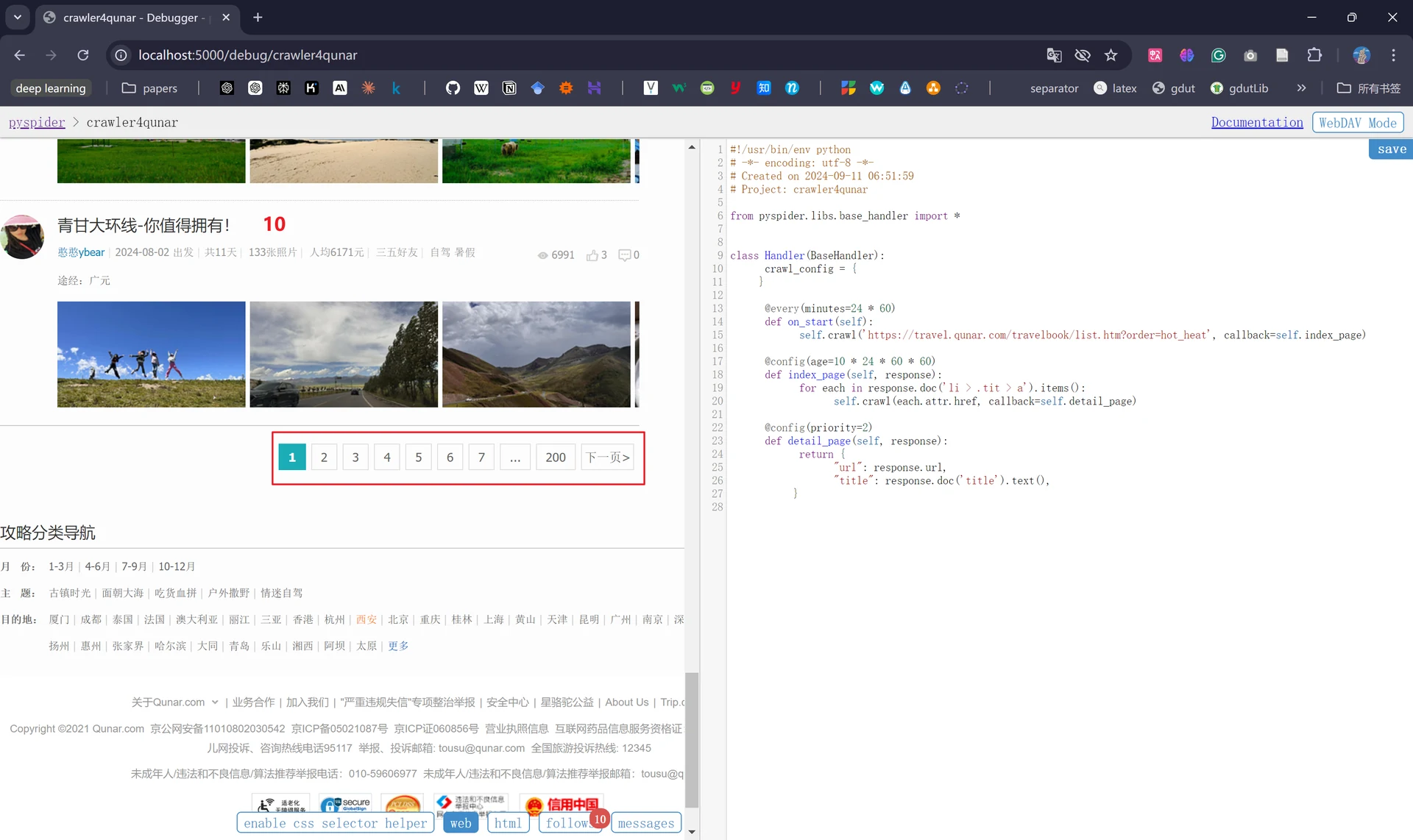Open the Documentation link
The image size is (1413, 840).
[x=1257, y=122]
